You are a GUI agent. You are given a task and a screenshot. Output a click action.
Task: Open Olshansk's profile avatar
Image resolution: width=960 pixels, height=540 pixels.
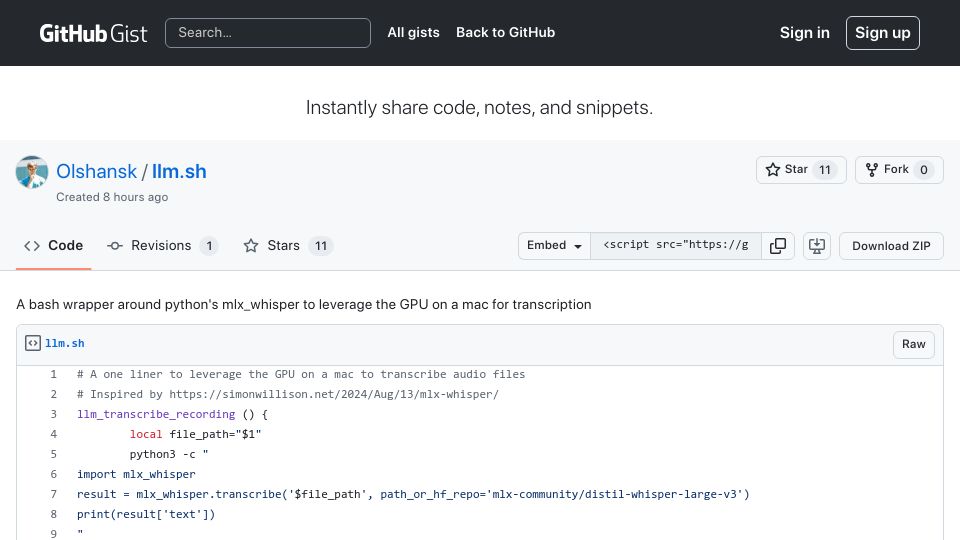[32, 172]
